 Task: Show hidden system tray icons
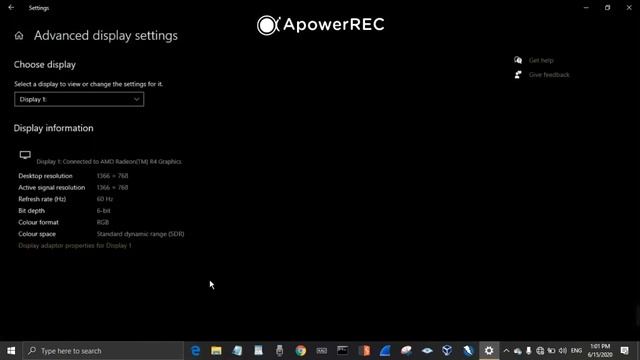pyautogui.click(x=506, y=351)
